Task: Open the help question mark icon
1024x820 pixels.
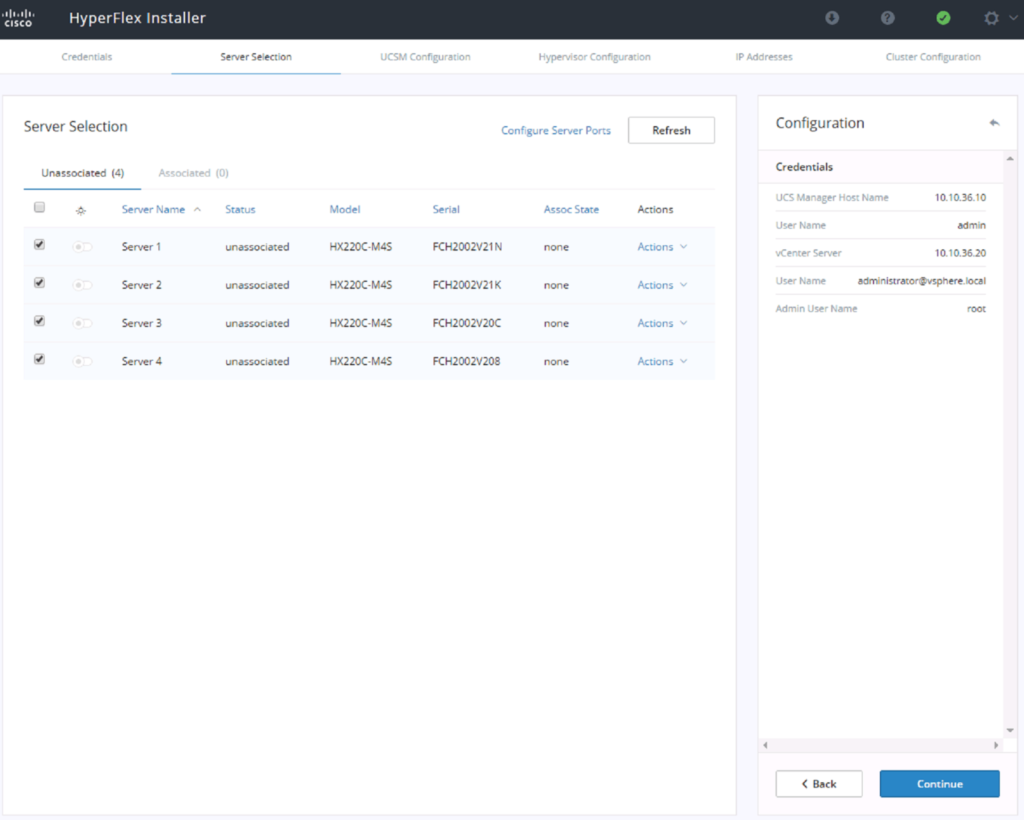Action: pos(887,18)
